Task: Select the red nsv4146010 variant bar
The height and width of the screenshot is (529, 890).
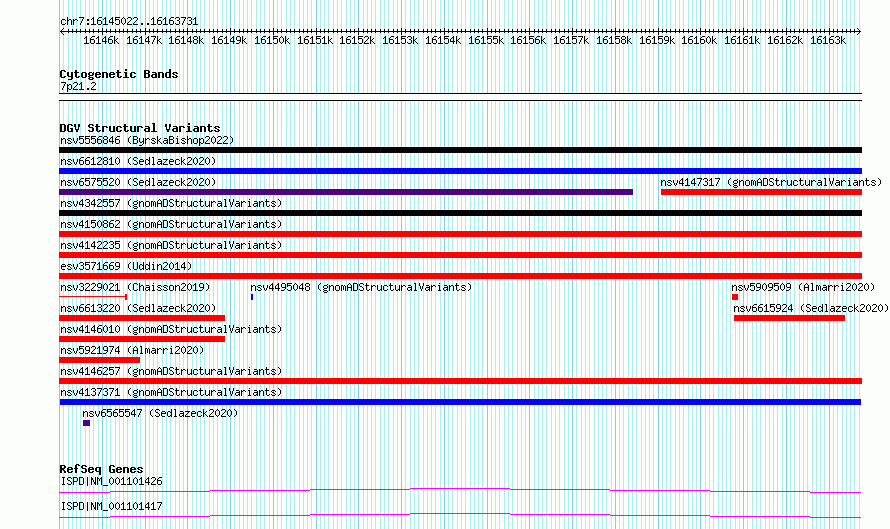Action: pos(142,339)
